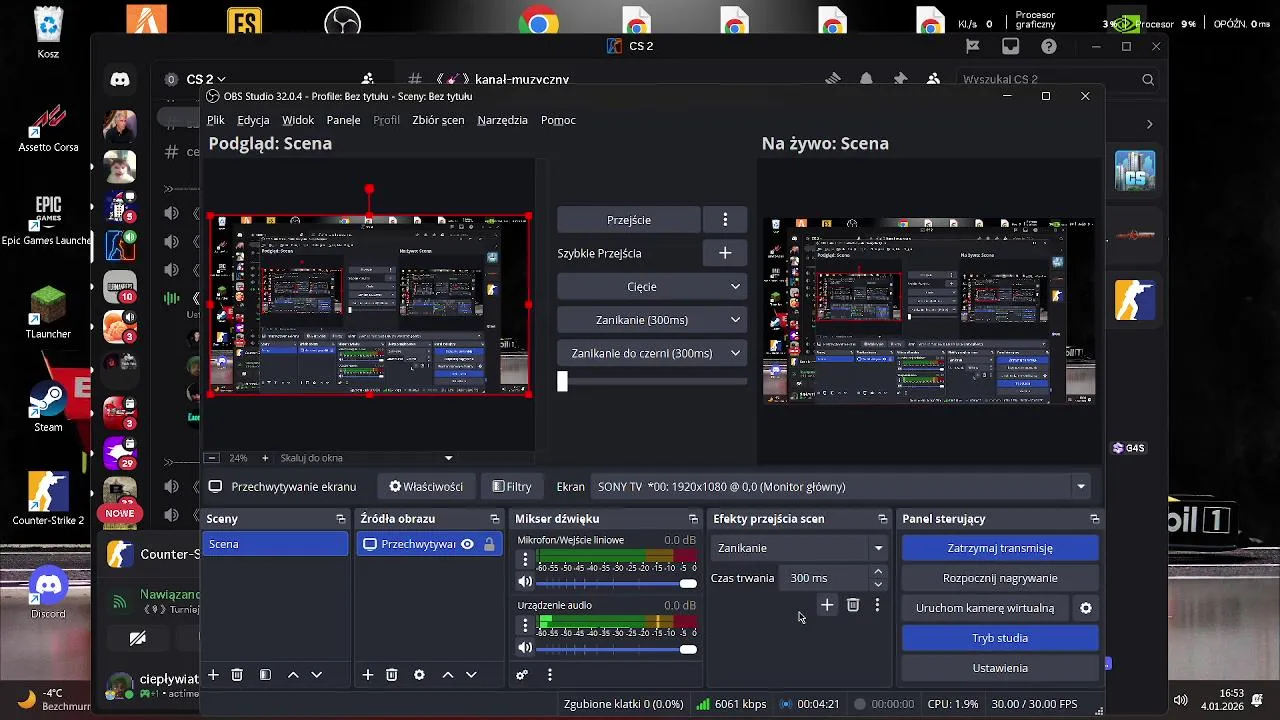Open Ustawienia button
1280x720 pixels.
click(1000, 668)
